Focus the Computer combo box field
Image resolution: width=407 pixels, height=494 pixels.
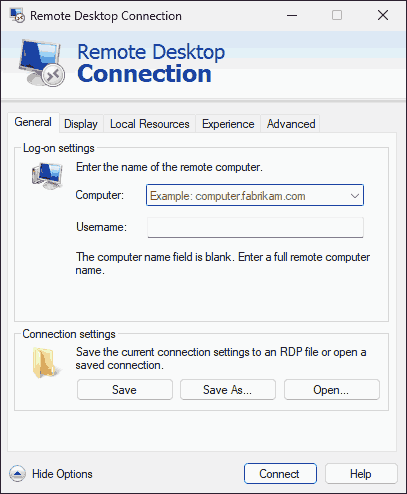[x=255, y=195]
